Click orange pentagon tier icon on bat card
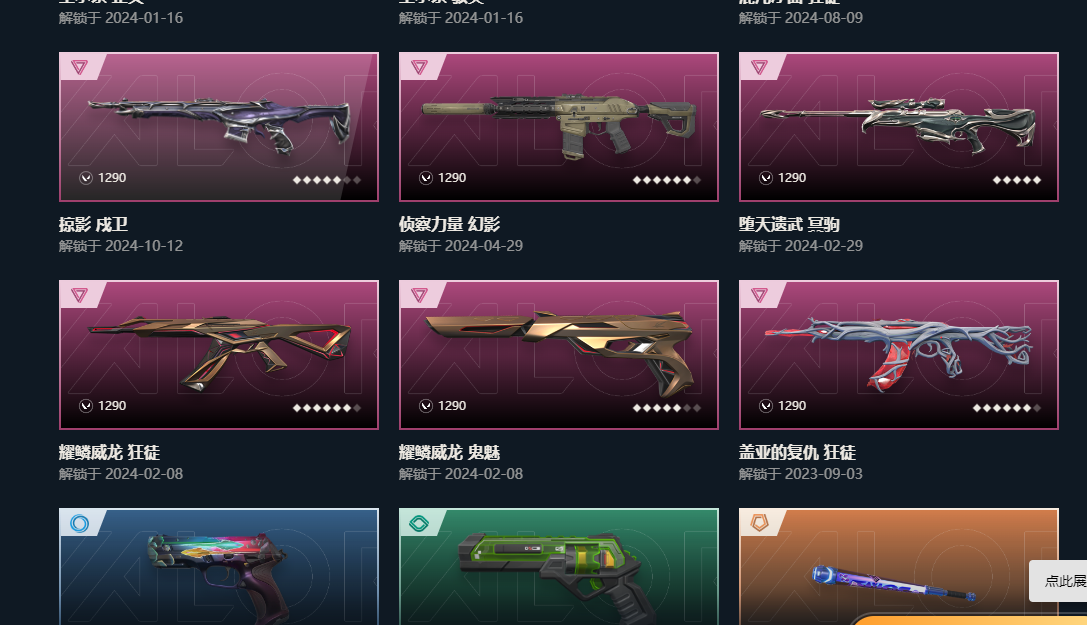This screenshot has height=625, width=1087. coord(759,523)
